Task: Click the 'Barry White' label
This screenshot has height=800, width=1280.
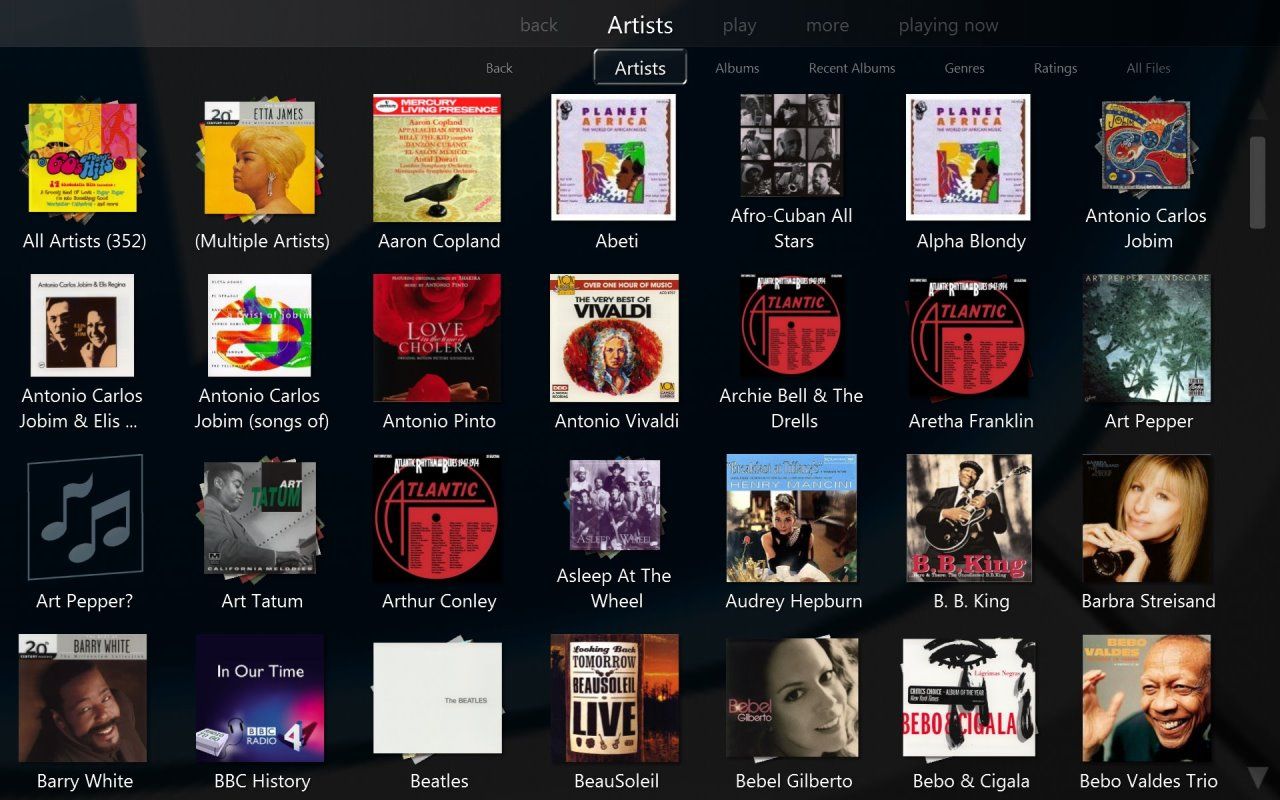Action: click(85, 781)
